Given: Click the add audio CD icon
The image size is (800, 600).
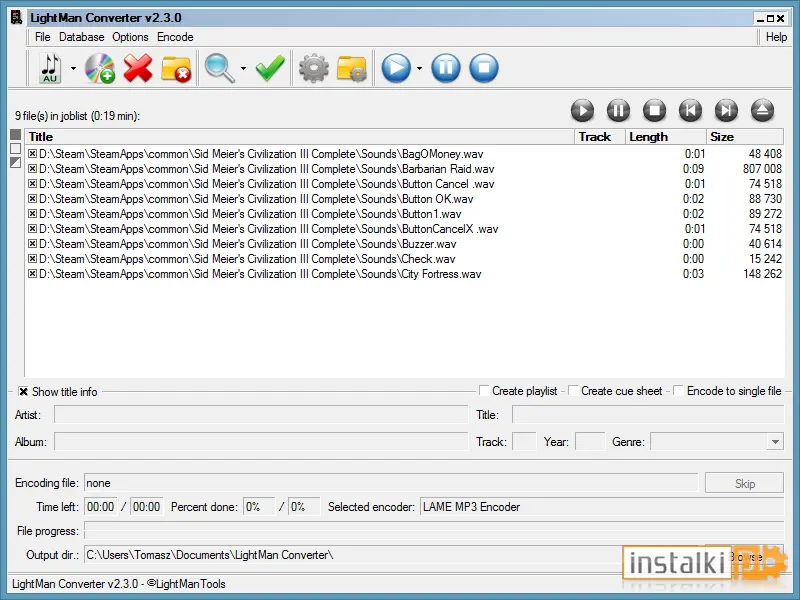Looking at the screenshot, I should pyautogui.click(x=99, y=68).
